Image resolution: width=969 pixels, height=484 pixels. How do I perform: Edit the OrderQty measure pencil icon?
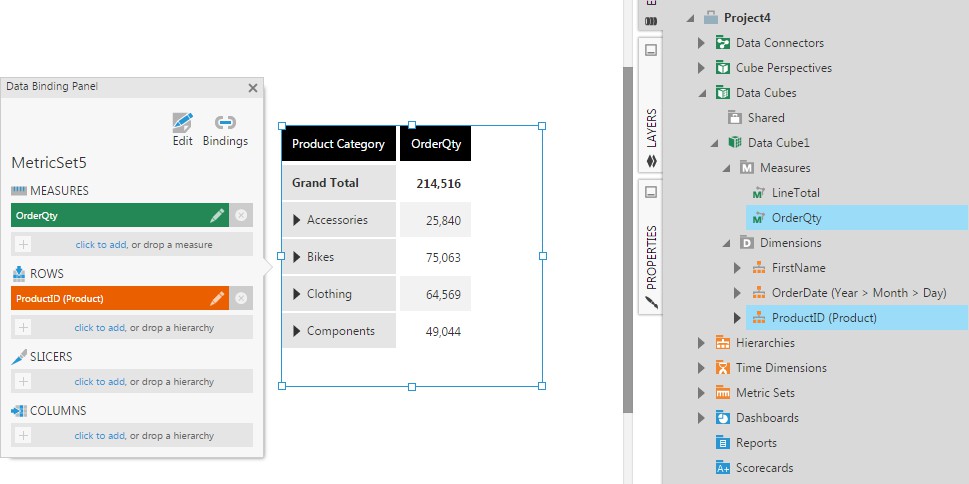click(x=217, y=215)
